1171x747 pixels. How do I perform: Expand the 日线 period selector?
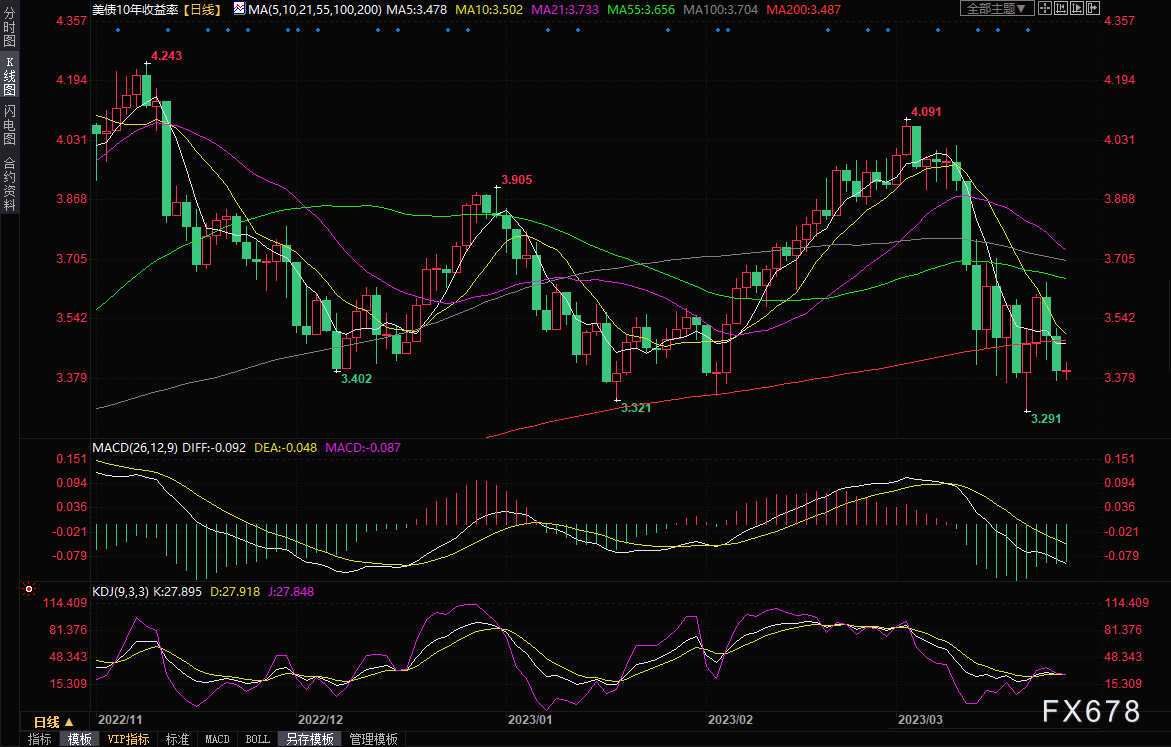click(54, 722)
